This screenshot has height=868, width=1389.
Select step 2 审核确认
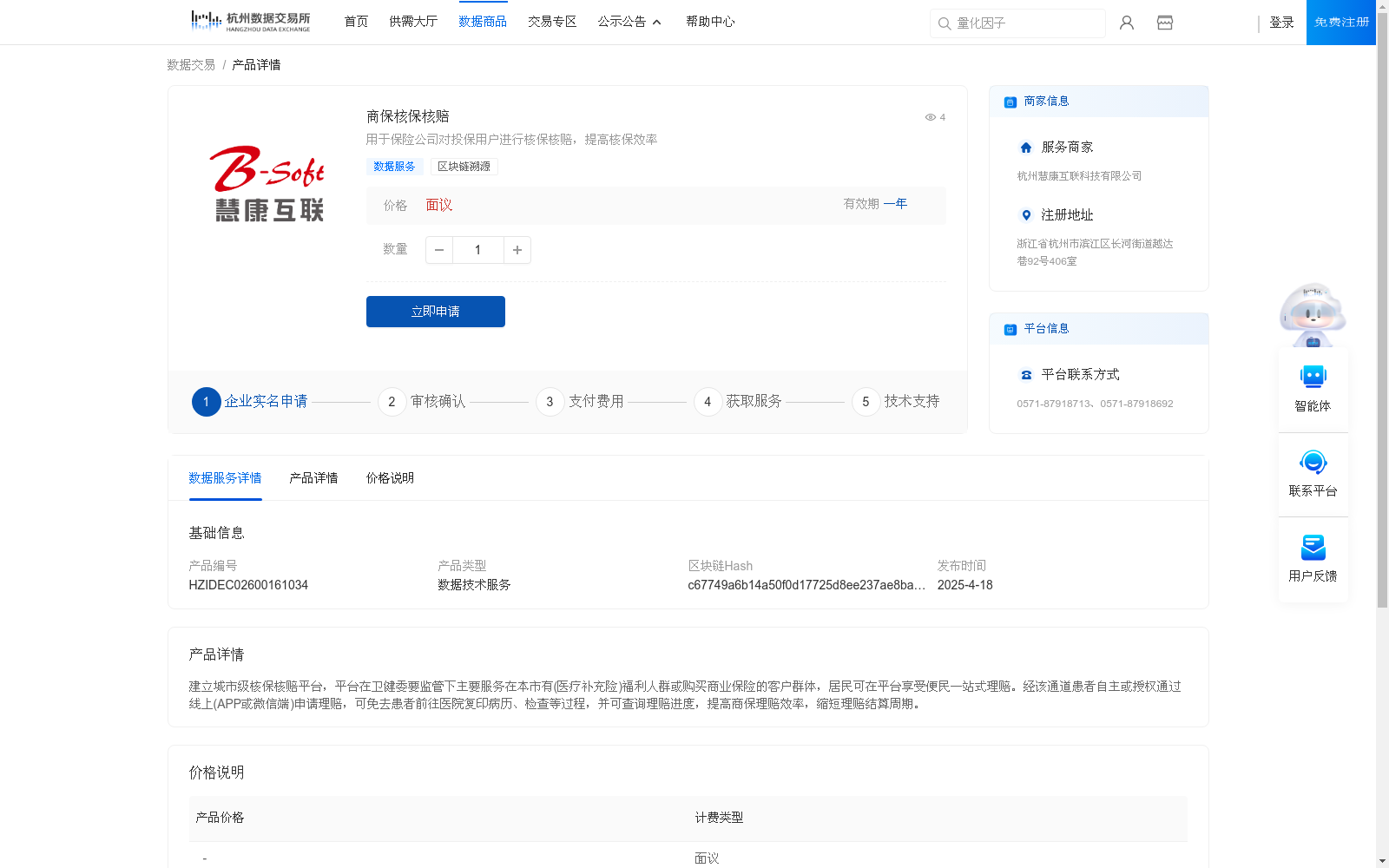[x=422, y=401]
